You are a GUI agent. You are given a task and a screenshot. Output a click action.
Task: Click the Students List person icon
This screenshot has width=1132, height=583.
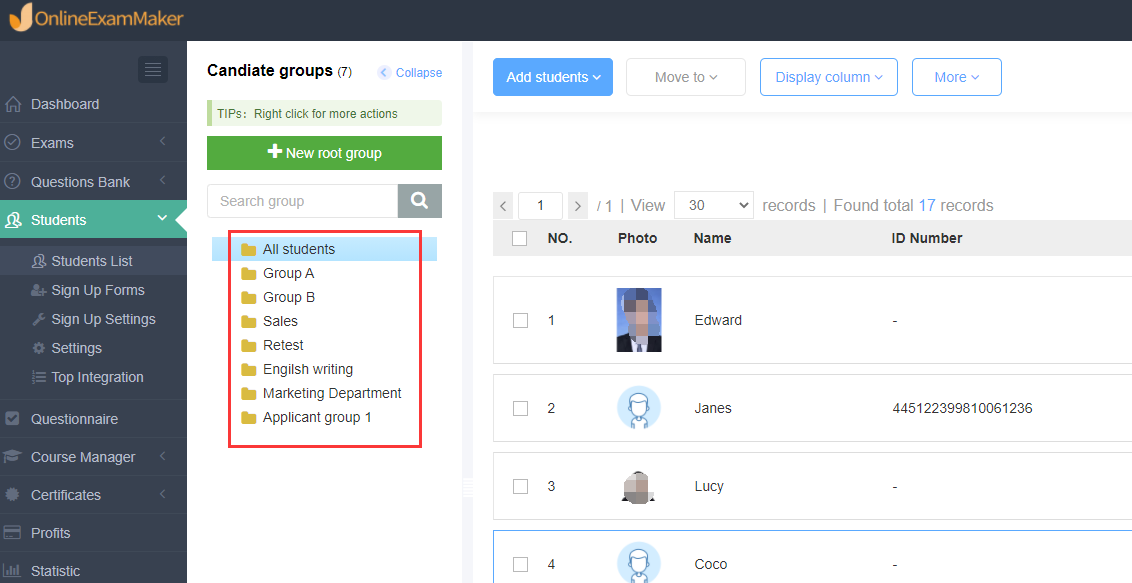click(39, 261)
